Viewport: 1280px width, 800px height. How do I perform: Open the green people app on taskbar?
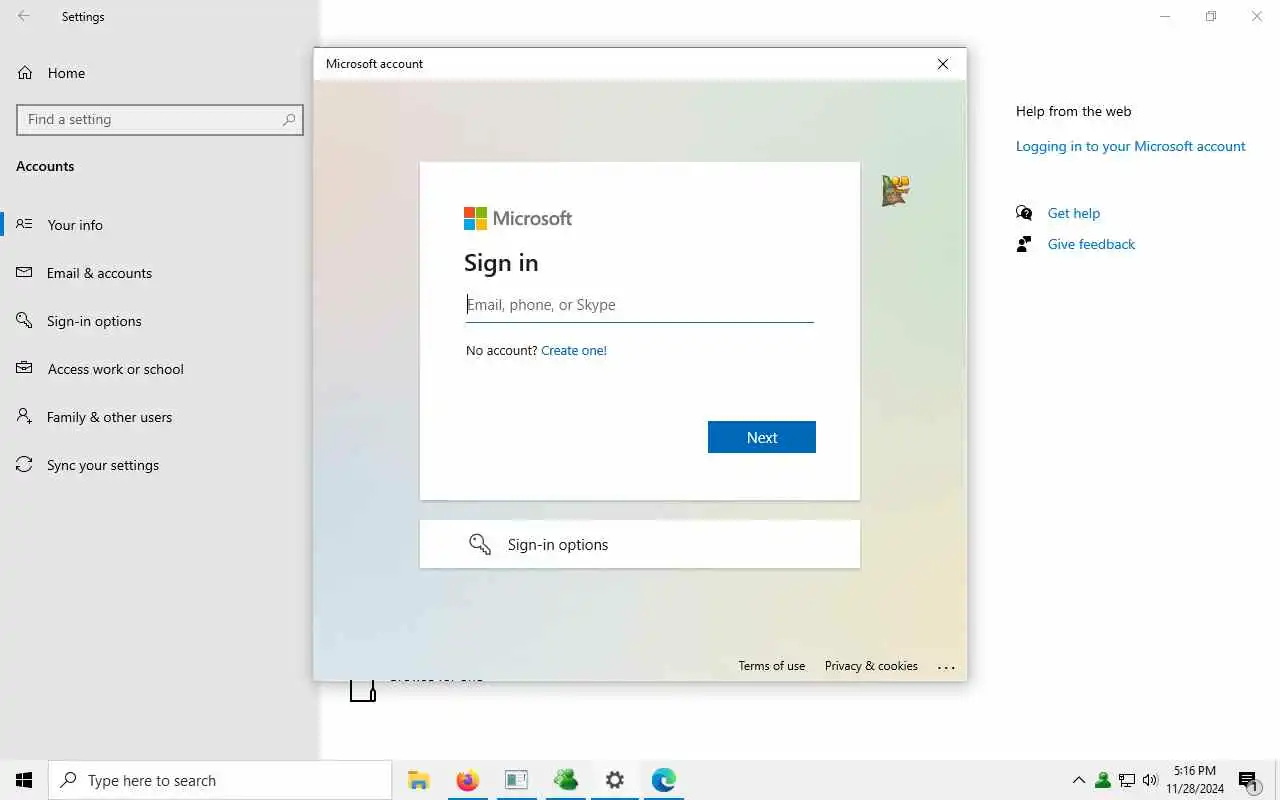coord(565,780)
